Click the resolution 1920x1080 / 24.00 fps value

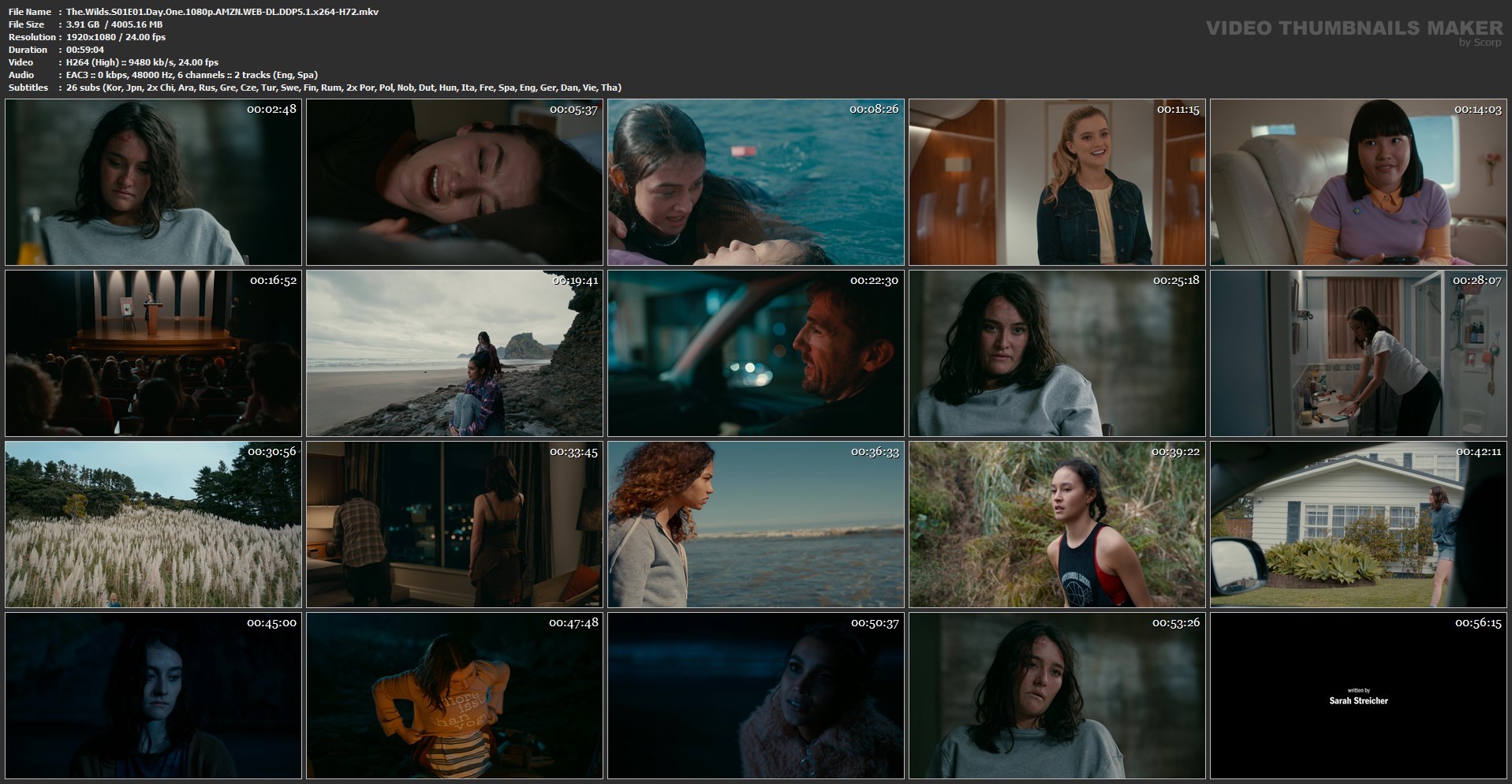tap(116, 37)
